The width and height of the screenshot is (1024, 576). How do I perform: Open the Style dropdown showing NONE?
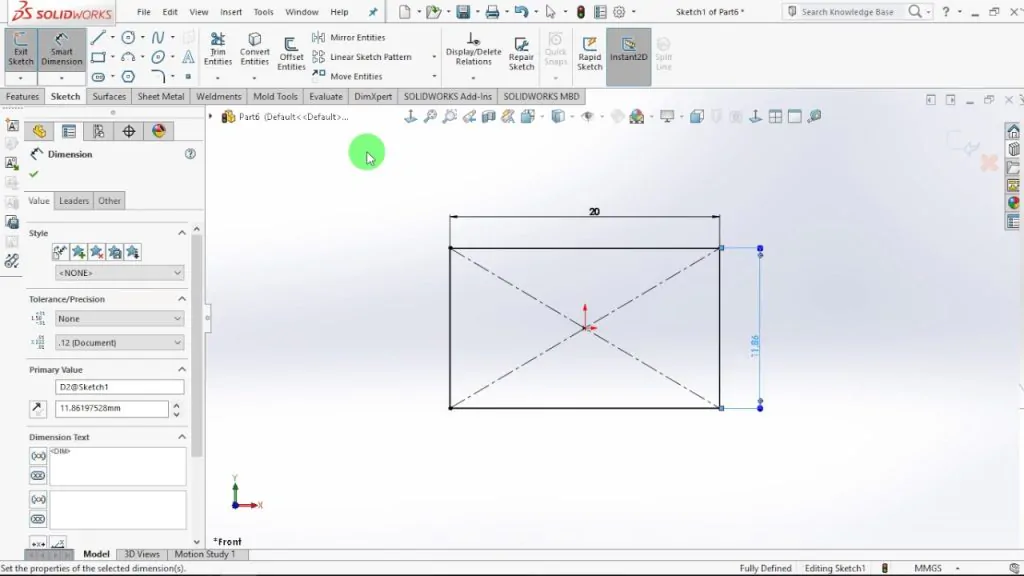point(120,272)
